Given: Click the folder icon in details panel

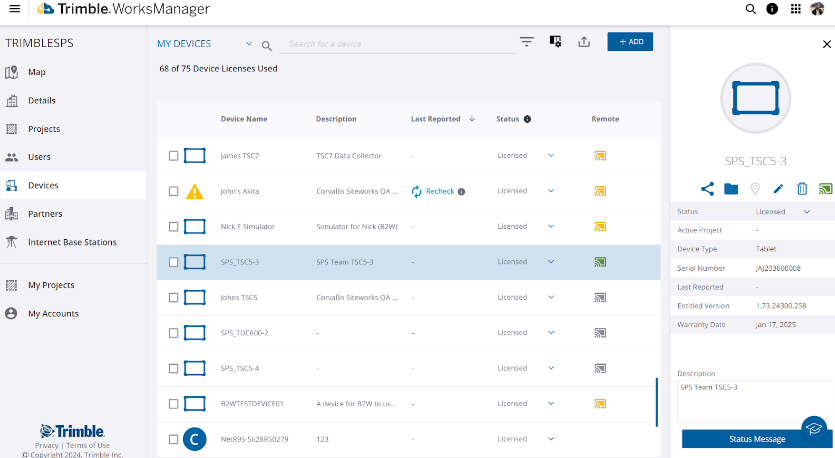Looking at the screenshot, I should pyautogui.click(x=731, y=189).
